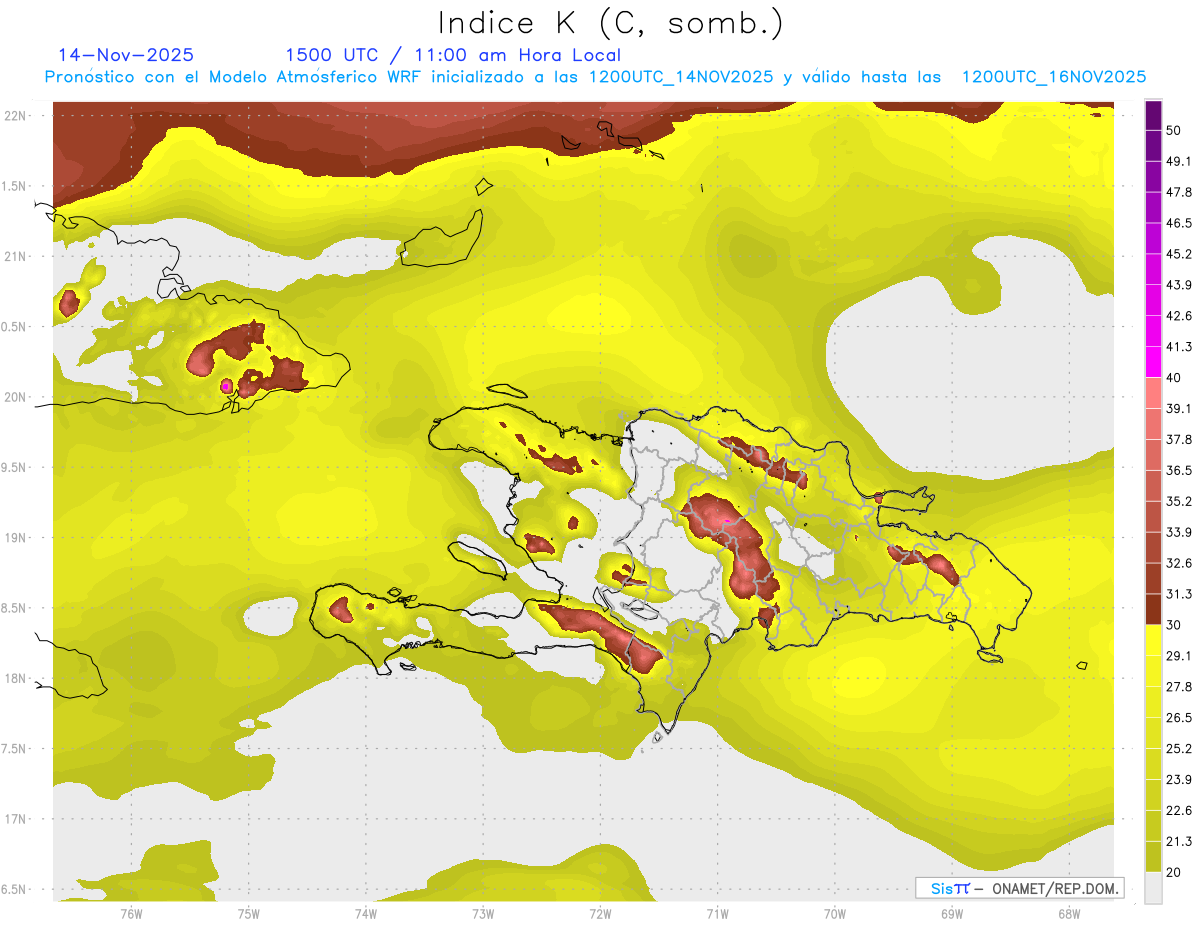This screenshot has width=1200, height=927.
Task: Click the colorbar value "30"
Action: pyautogui.click(x=1174, y=625)
